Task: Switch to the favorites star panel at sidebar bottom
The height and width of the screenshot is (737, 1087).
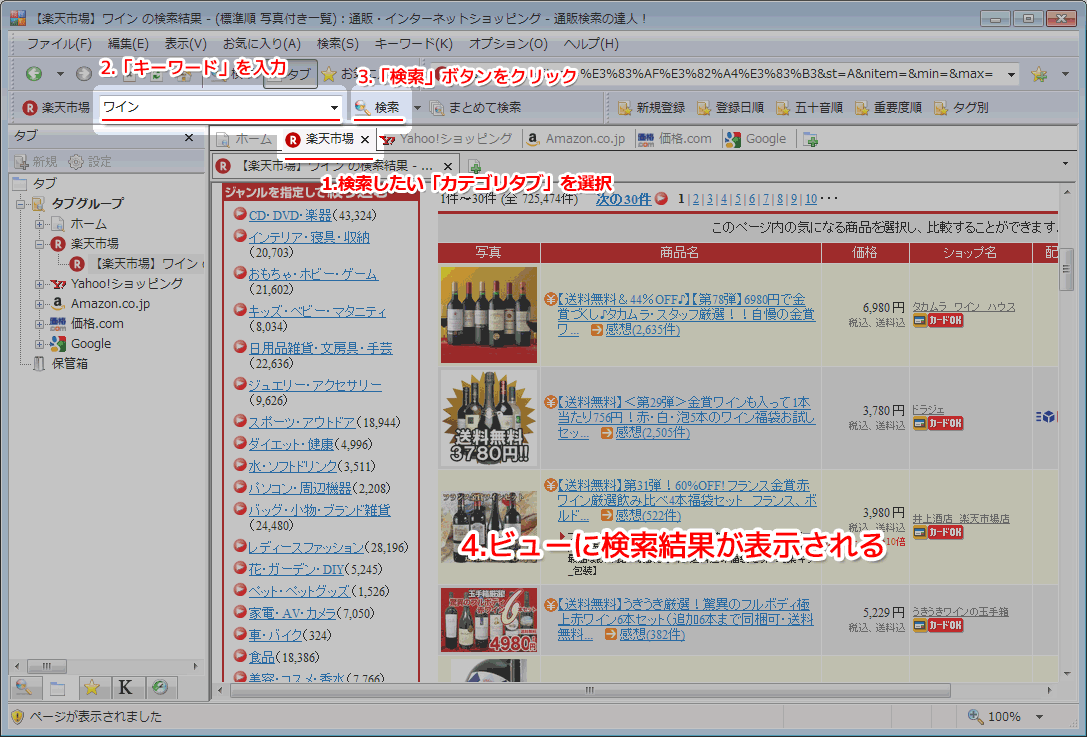Action: 91,687
